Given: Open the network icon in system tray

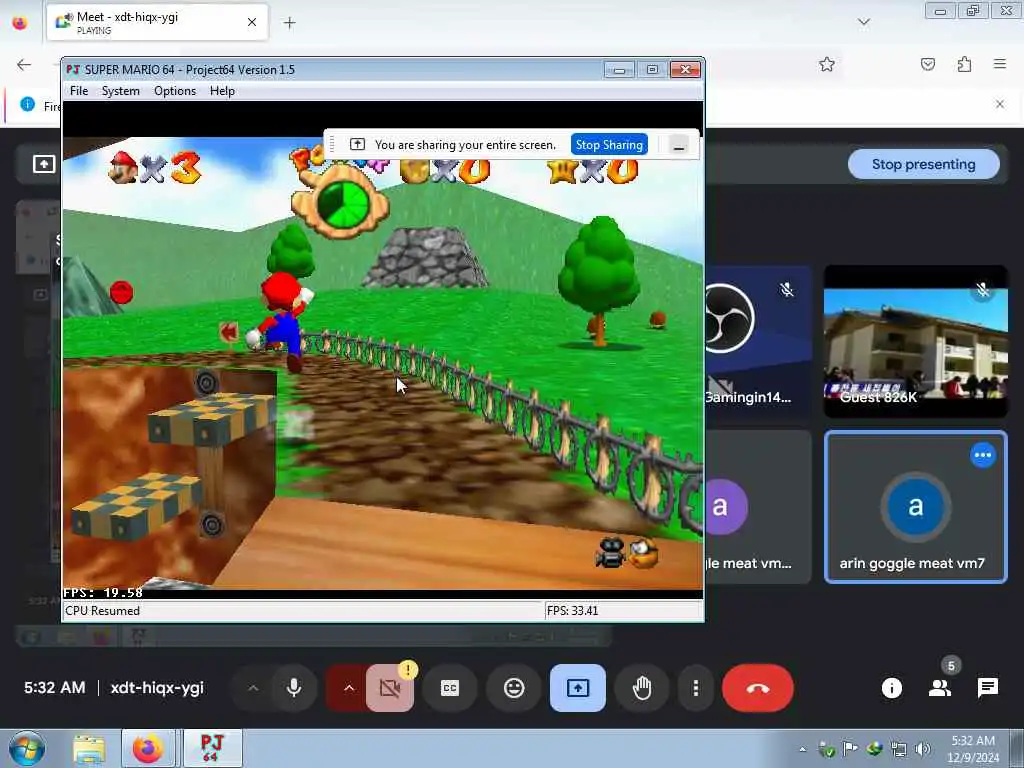Looking at the screenshot, I should pos(899,749).
